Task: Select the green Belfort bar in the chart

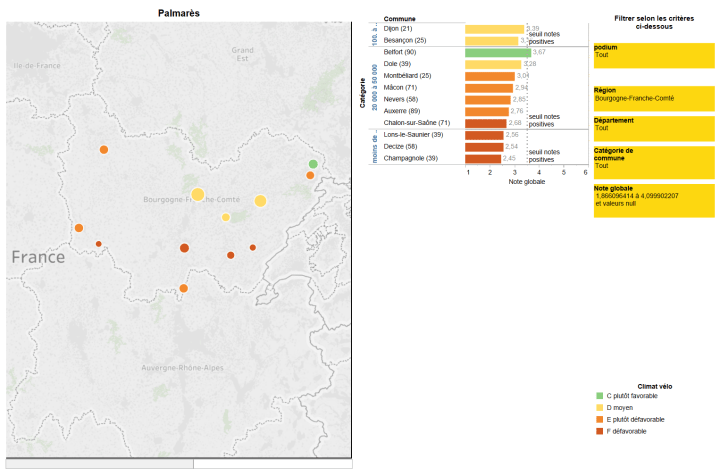Action: (x=497, y=52)
